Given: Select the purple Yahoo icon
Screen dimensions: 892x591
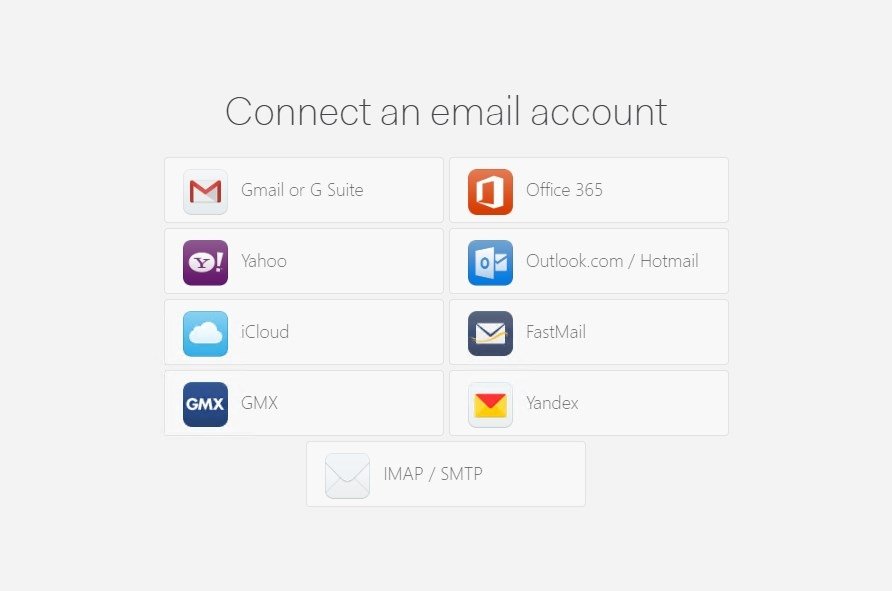Looking at the screenshot, I should pyautogui.click(x=205, y=263).
